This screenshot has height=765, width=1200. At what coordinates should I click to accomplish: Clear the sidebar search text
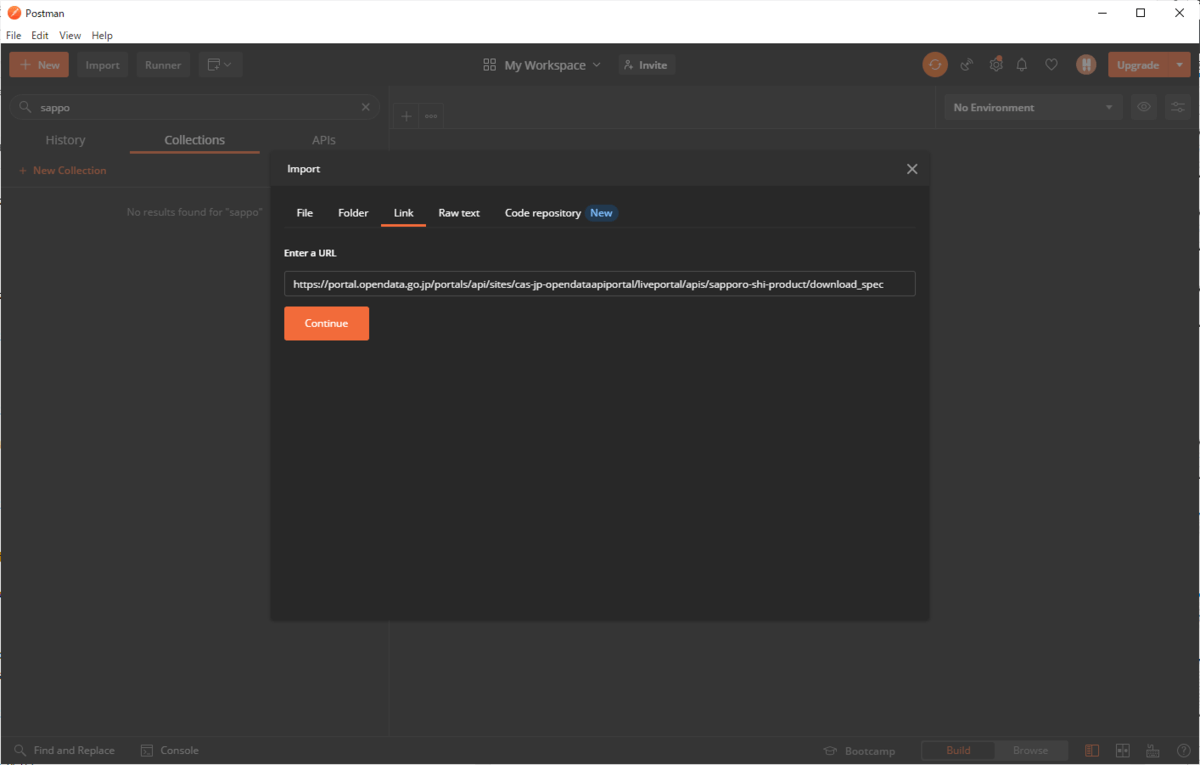(x=365, y=107)
